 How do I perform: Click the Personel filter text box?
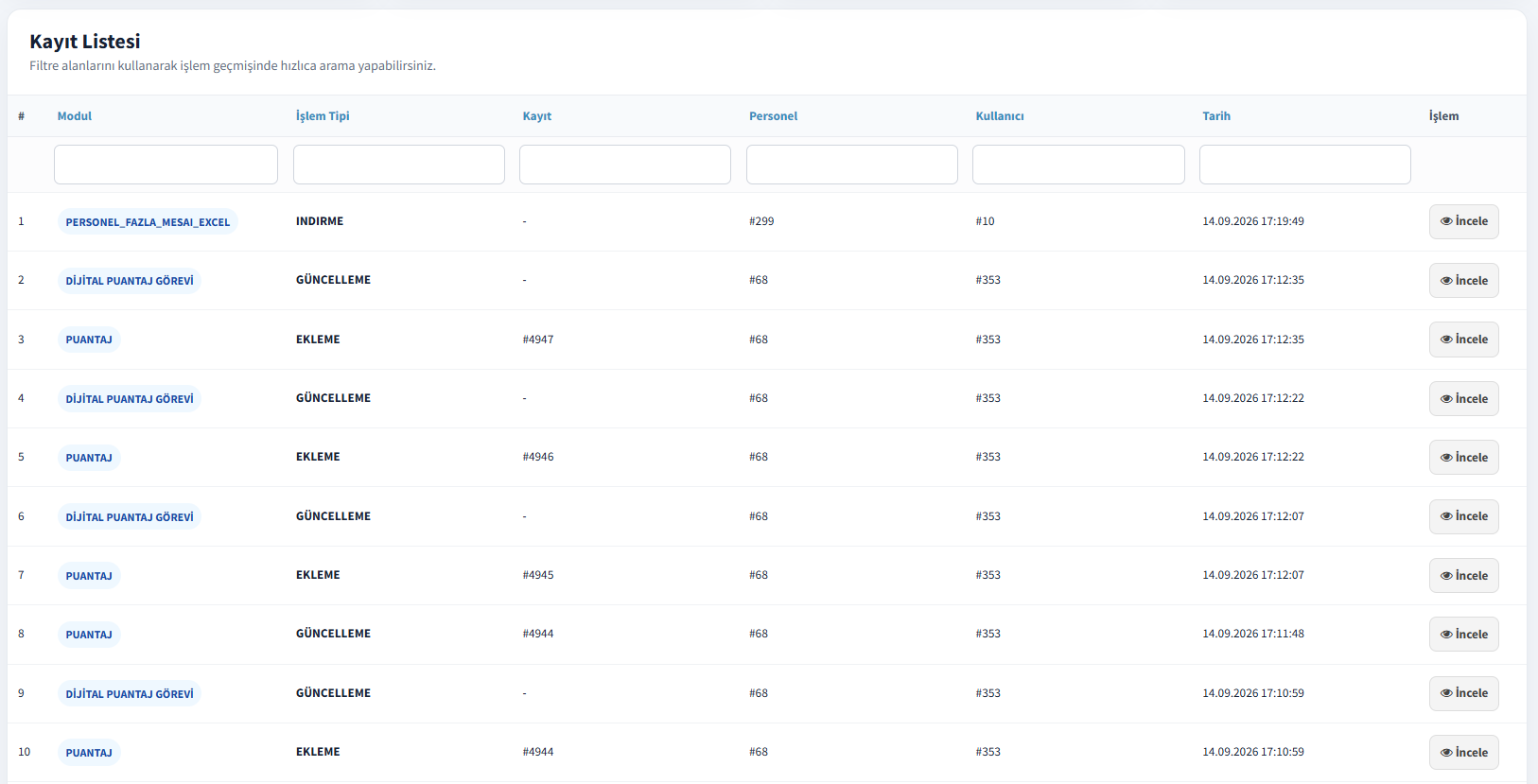852,165
